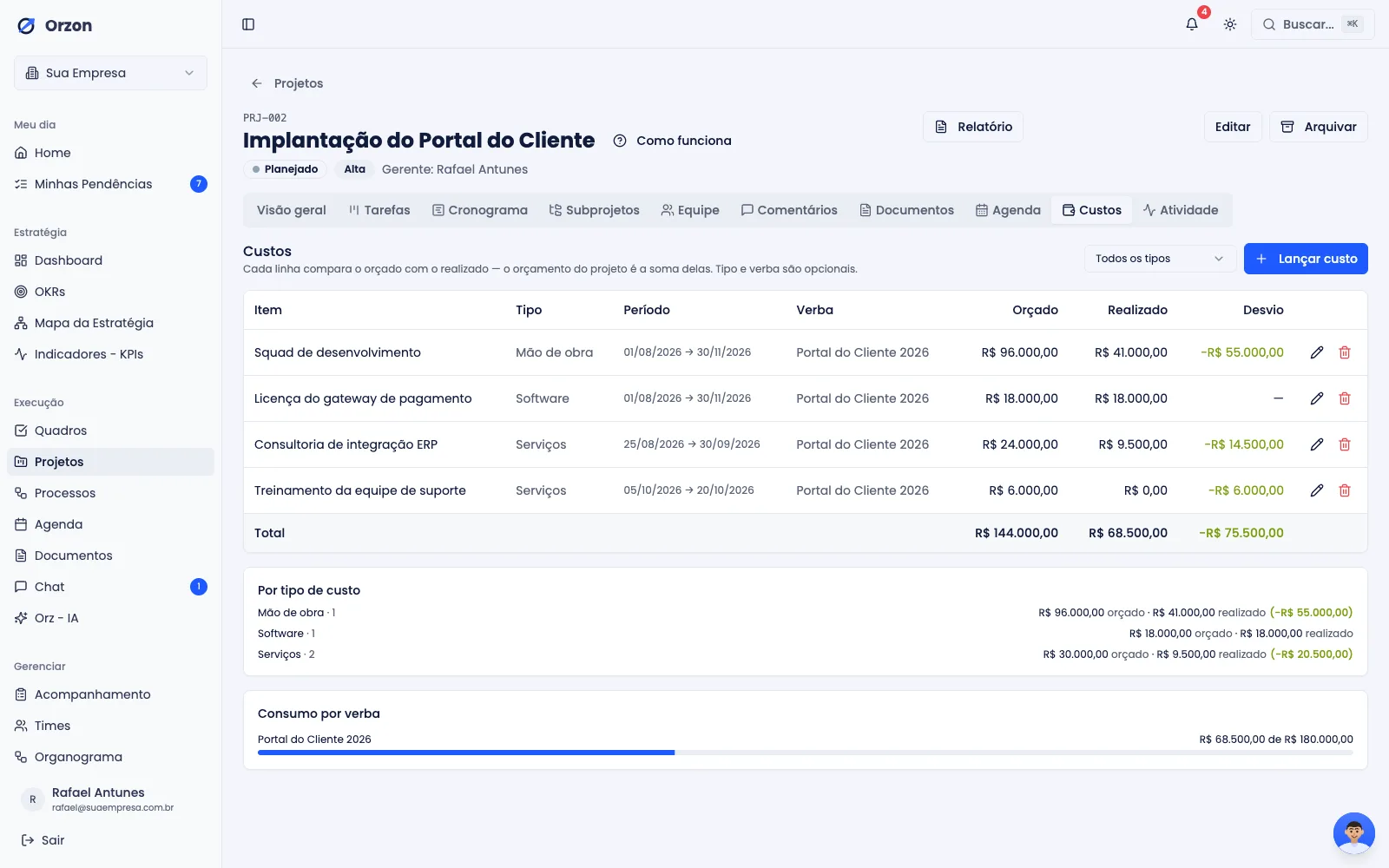Viewport: 1389px width, 868px height.
Task: Open the Relatório report button
Action: click(973, 127)
